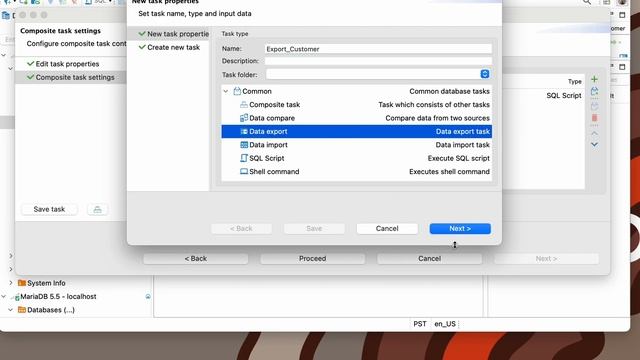The image size is (640, 360).
Task: Open the Composite task settings step
Action: tap(71, 77)
